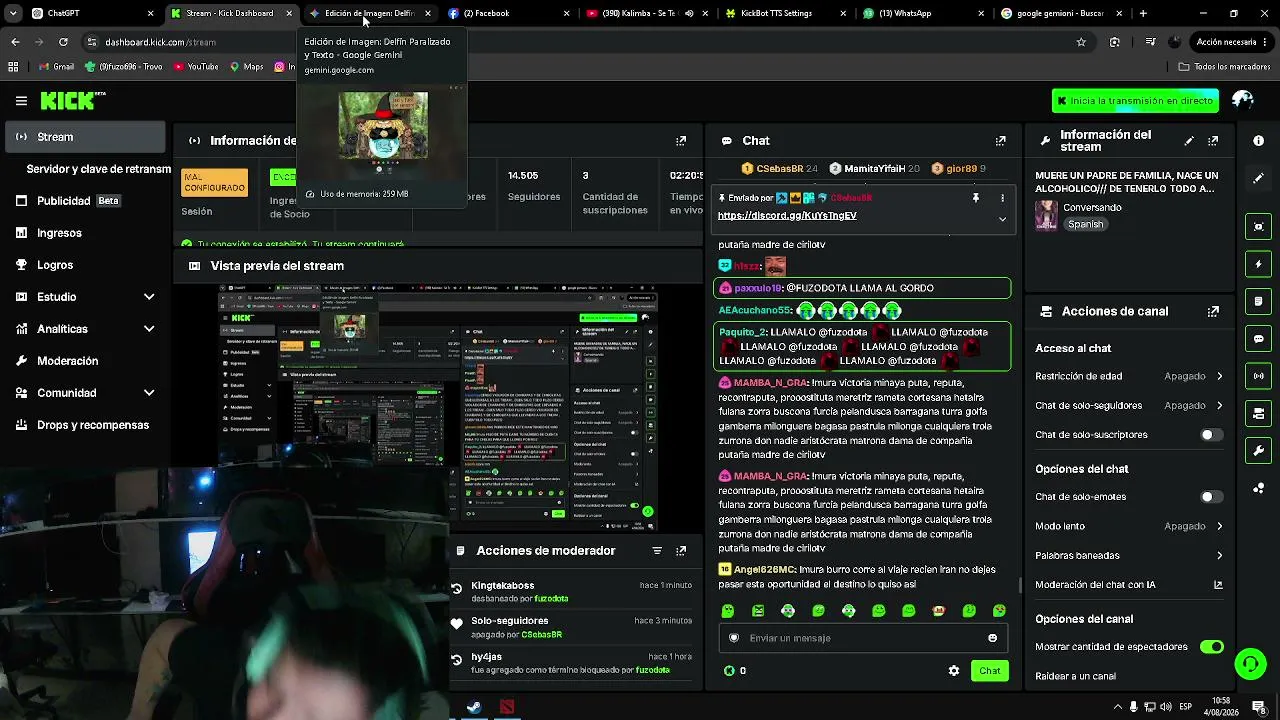This screenshot has width=1280, height=720.
Task: Open Publicidad in the sidebar
Action: pyautogui.click(x=85, y=201)
